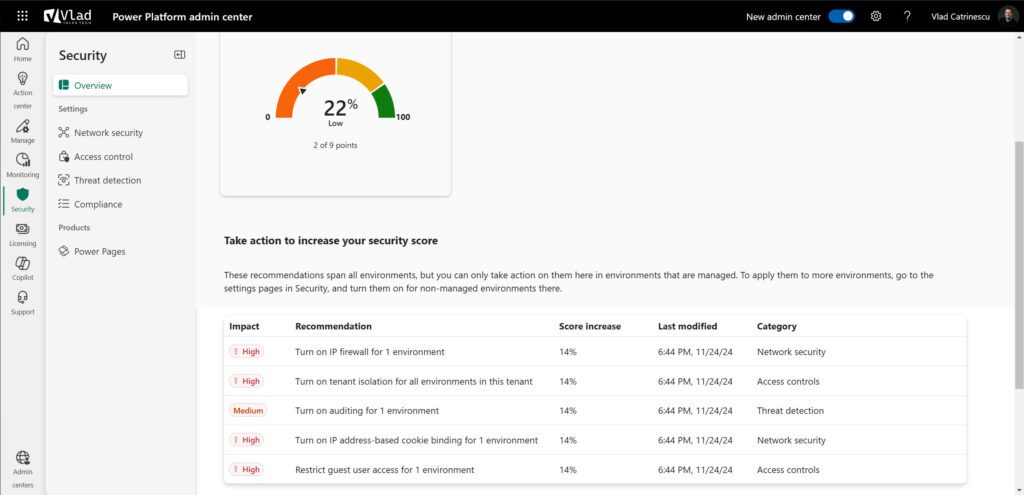This screenshot has width=1024, height=495.
Task: Click Power Platform admin center title
Action: click(x=182, y=17)
